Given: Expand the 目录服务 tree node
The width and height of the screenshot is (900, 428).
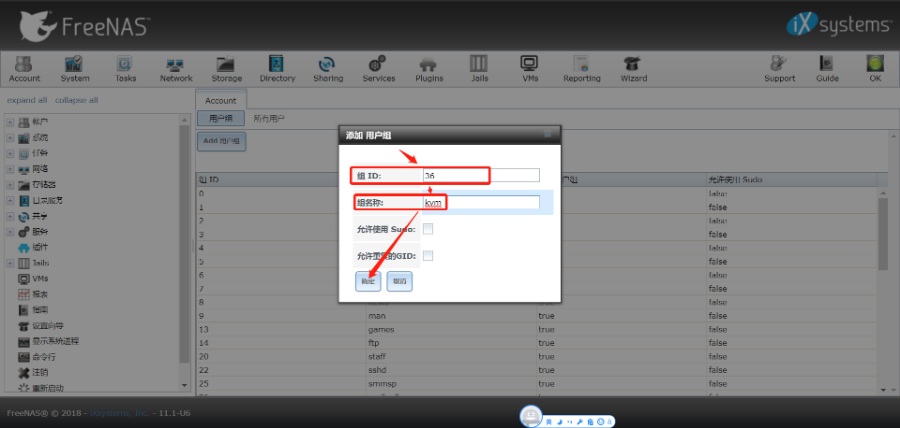Looking at the screenshot, I should (10, 201).
